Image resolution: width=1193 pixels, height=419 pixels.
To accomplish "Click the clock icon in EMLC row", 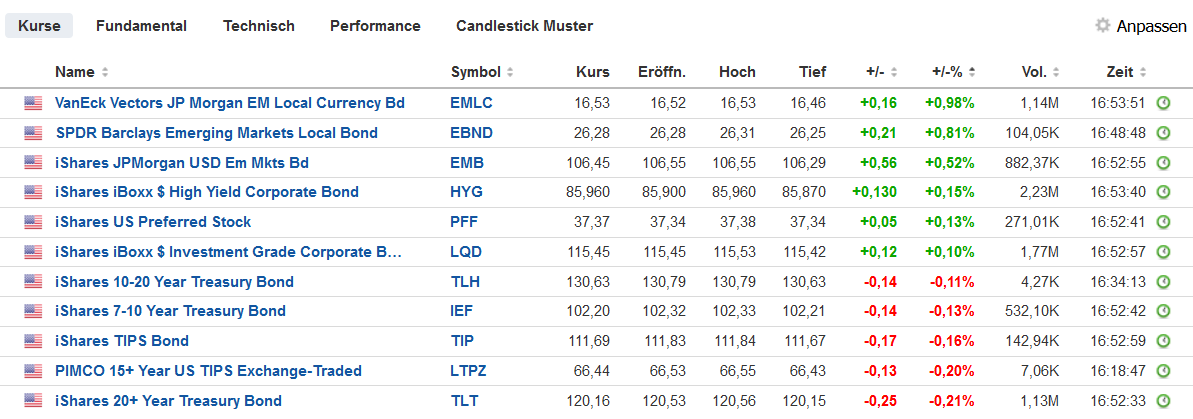I will click(x=1163, y=103).
